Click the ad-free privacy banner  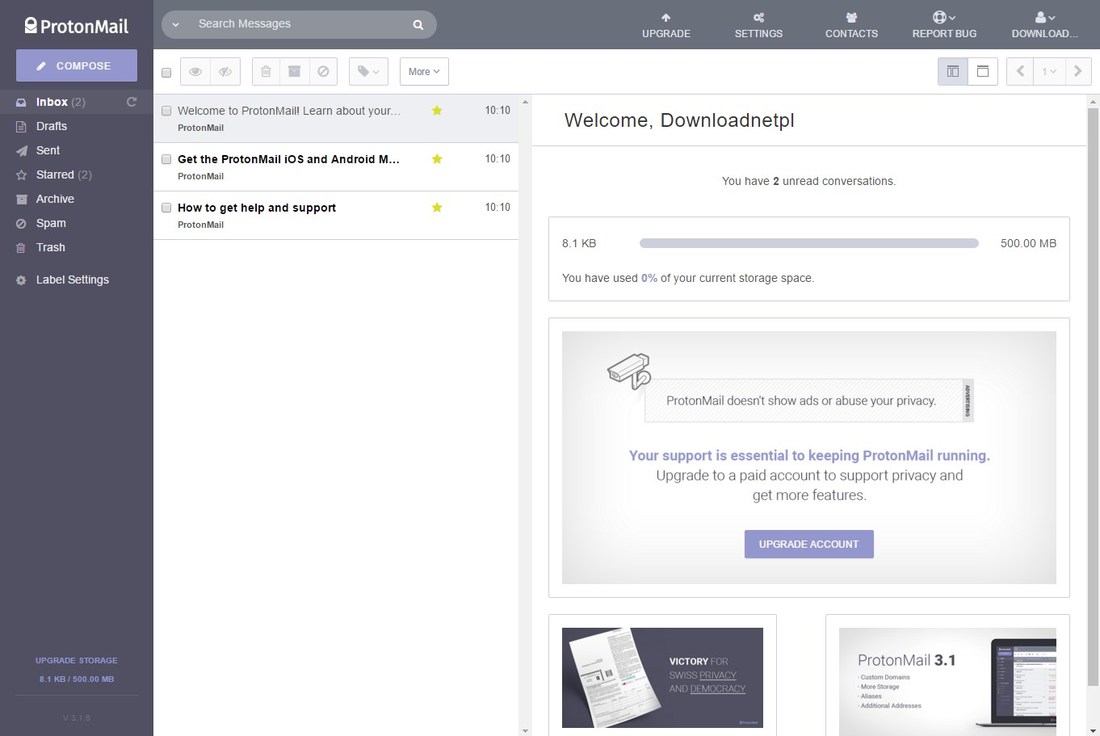(x=809, y=401)
